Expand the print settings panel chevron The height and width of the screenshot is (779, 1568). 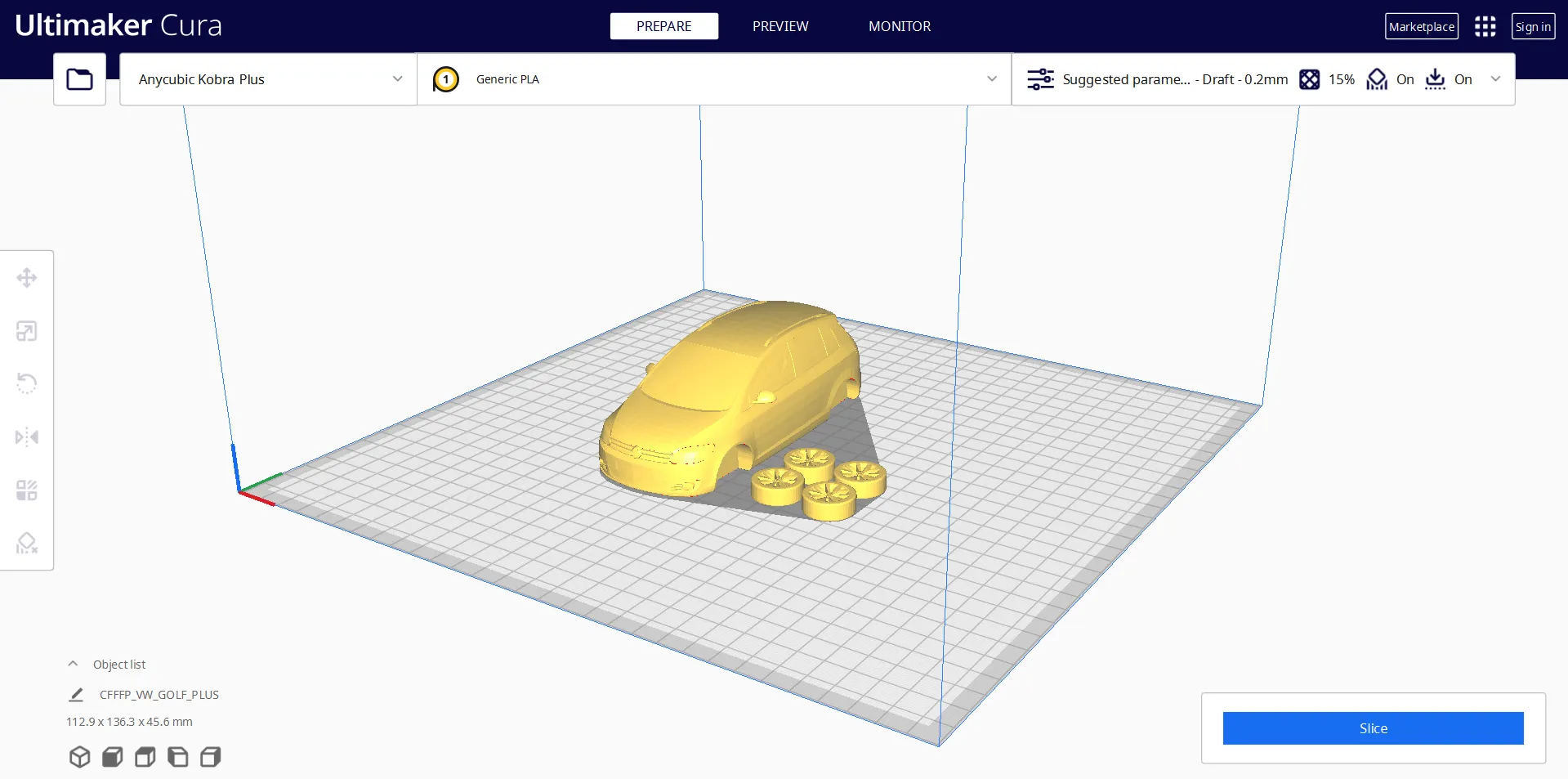point(1495,79)
